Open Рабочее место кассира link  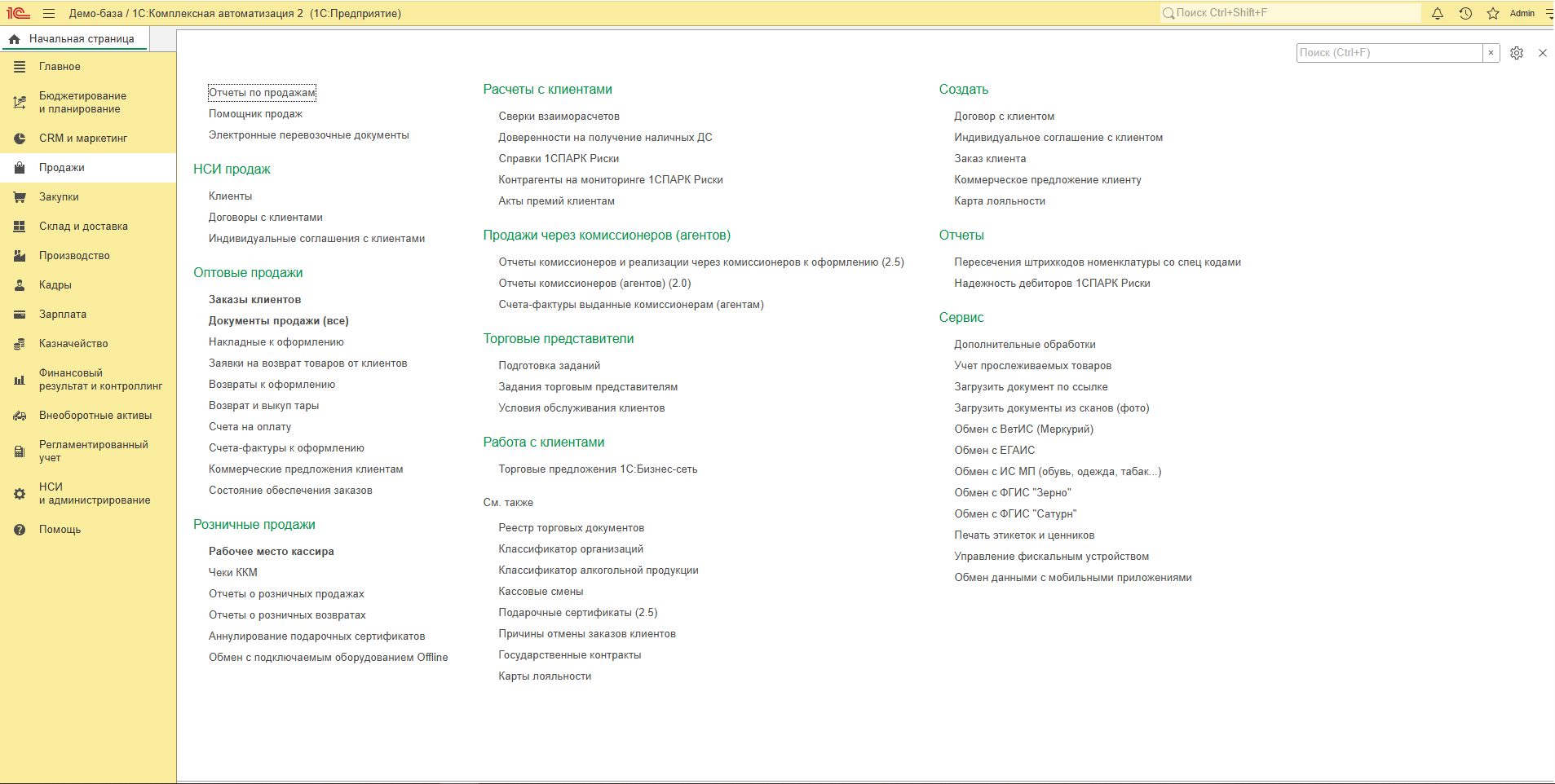point(272,552)
